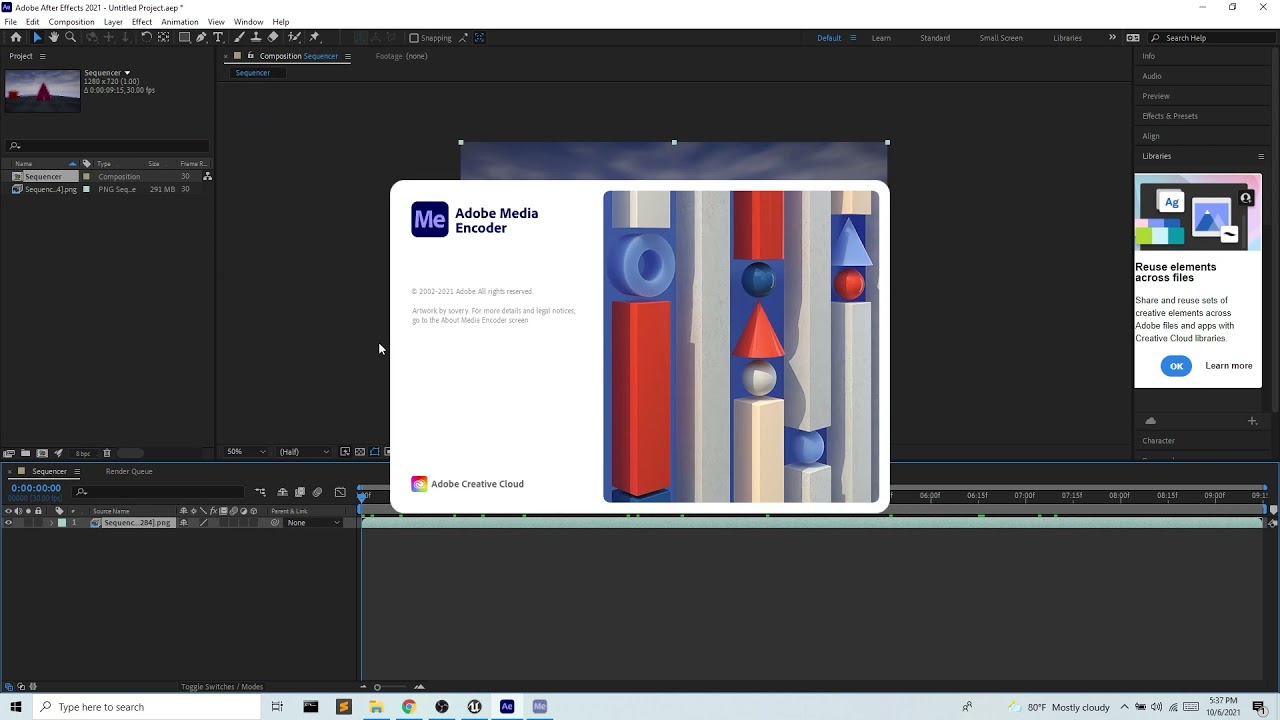This screenshot has height=720, width=1280.
Task: Open the File menu
Action: [10, 22]
